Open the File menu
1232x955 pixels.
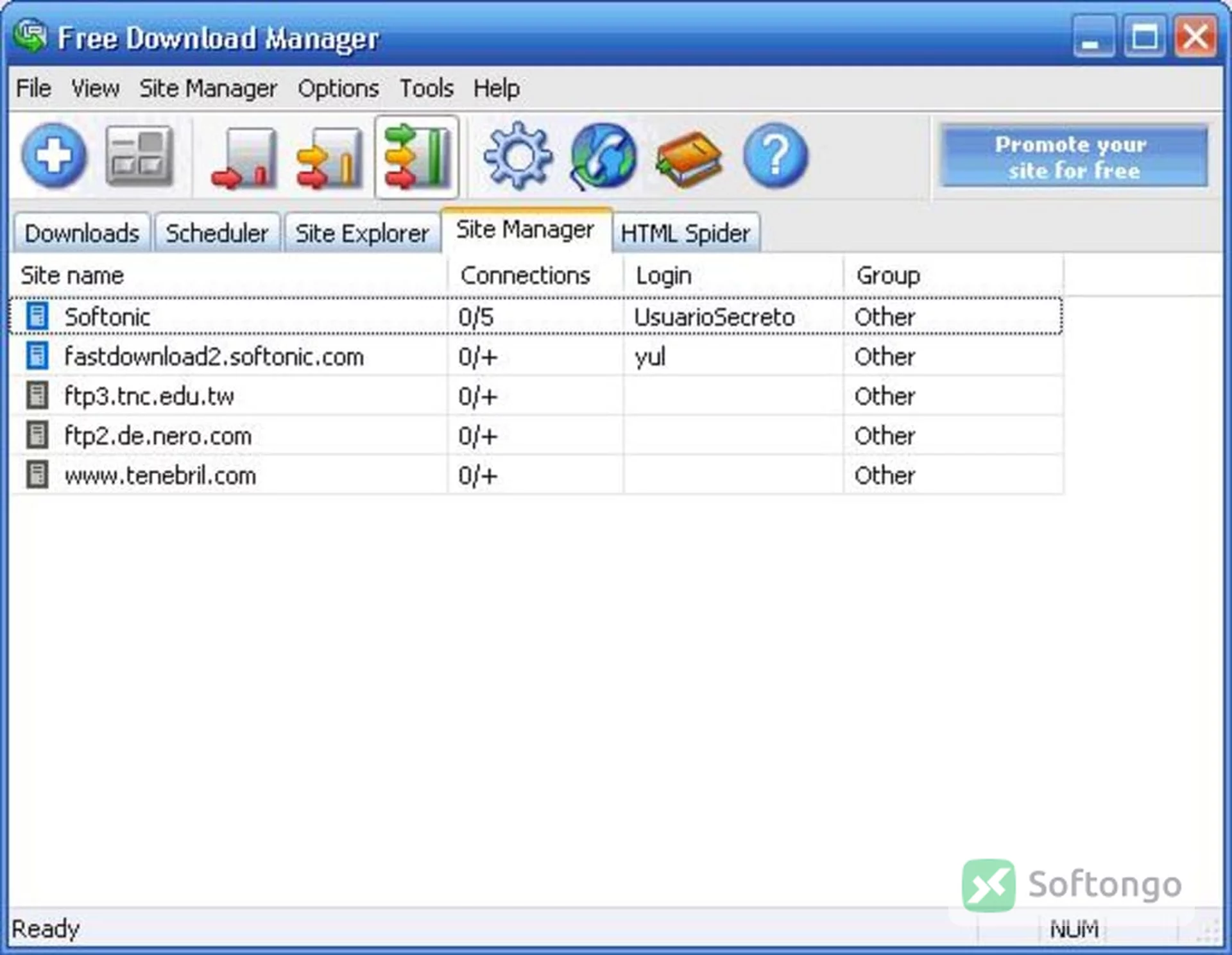(x=33, y=88)
